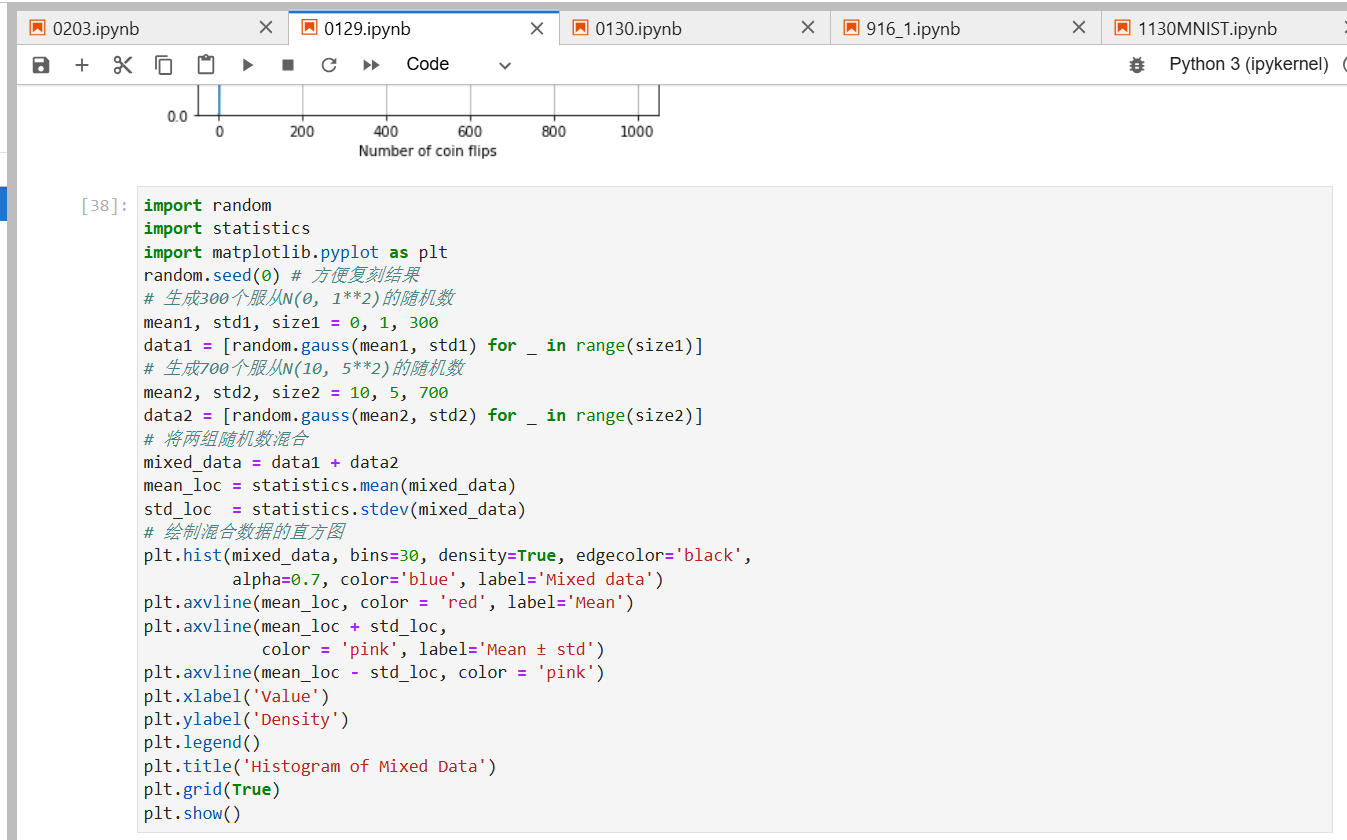Image resolution: width=1347 pixels, height=840 pixels.
Task: Click the Python 3 (ipykernel) kernel name
Action: (x=1249, y=65)
